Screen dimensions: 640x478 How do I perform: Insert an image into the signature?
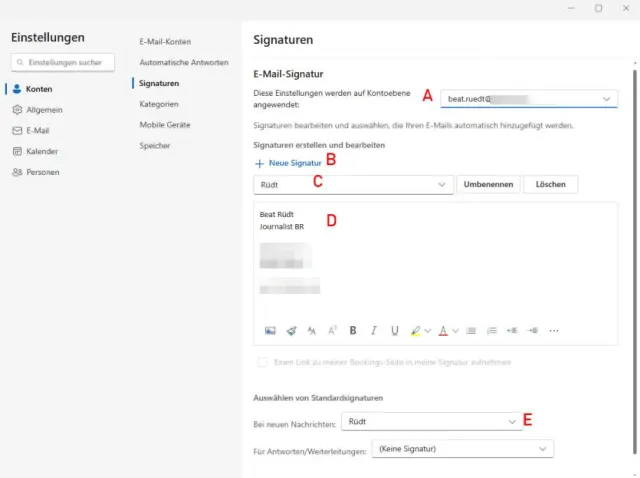[x=270, y=330]
